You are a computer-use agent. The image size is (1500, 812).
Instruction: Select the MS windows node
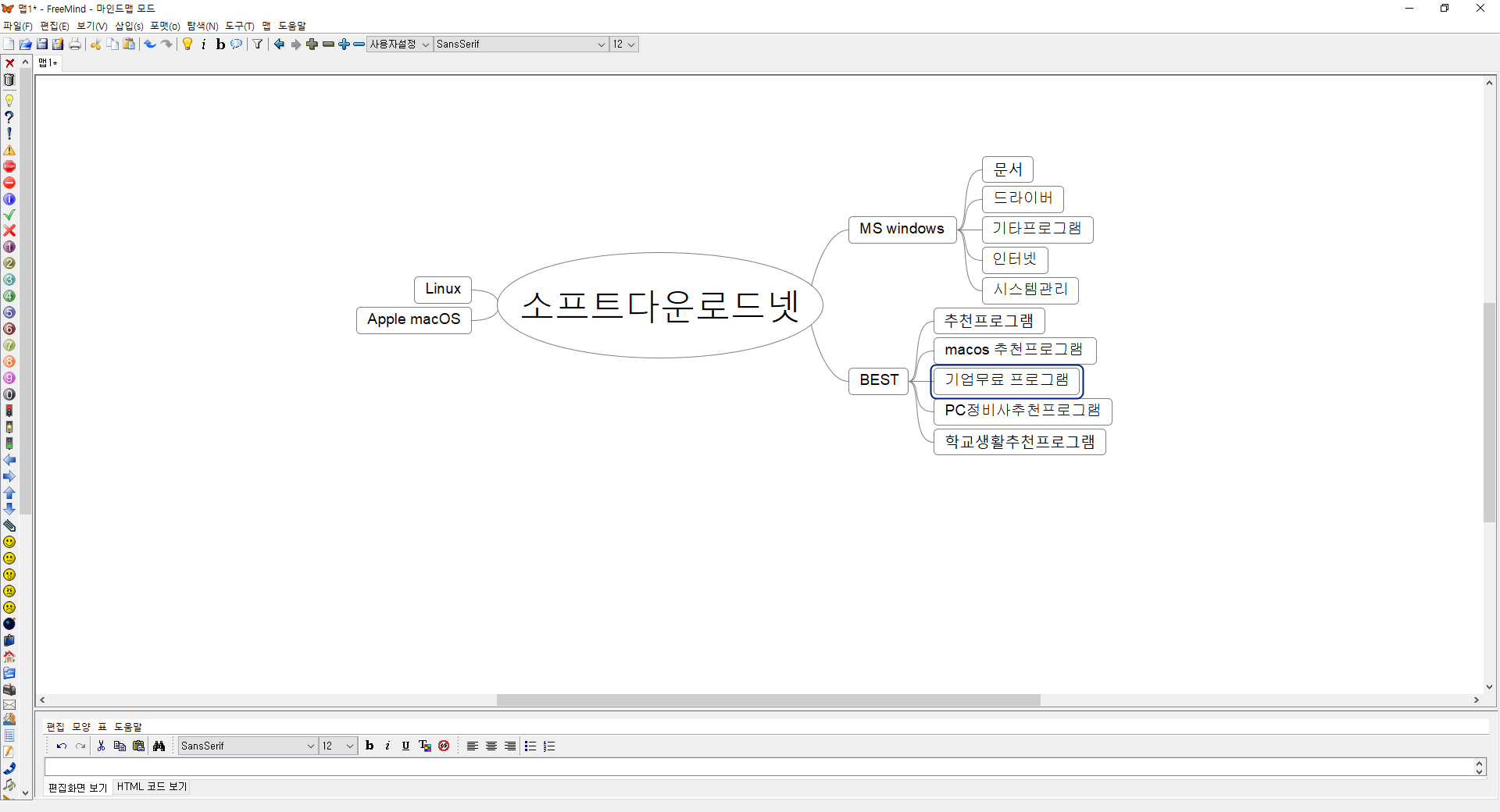point(902,230)
